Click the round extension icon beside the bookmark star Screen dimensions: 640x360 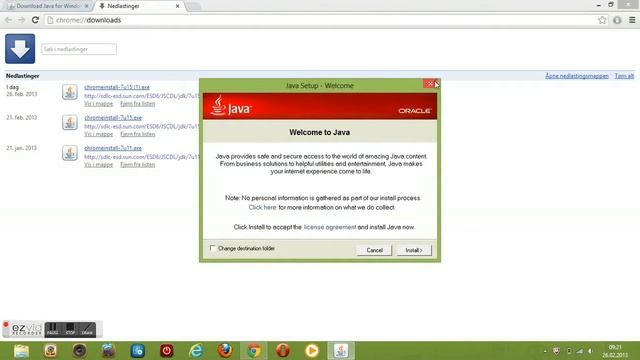tap(617, 20)
